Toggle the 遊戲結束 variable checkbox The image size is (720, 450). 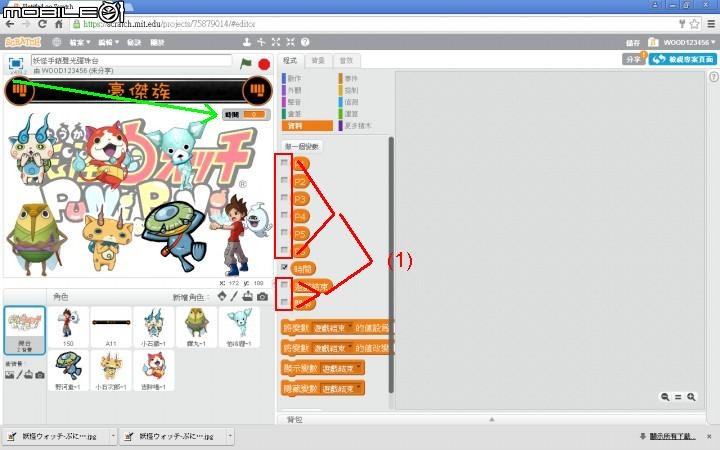coord(284,285)
